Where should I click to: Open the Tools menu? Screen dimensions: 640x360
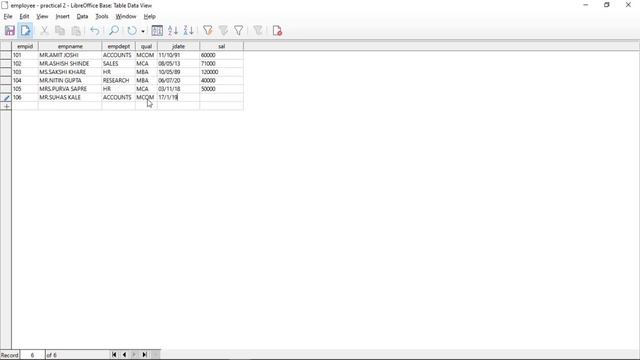102,16
